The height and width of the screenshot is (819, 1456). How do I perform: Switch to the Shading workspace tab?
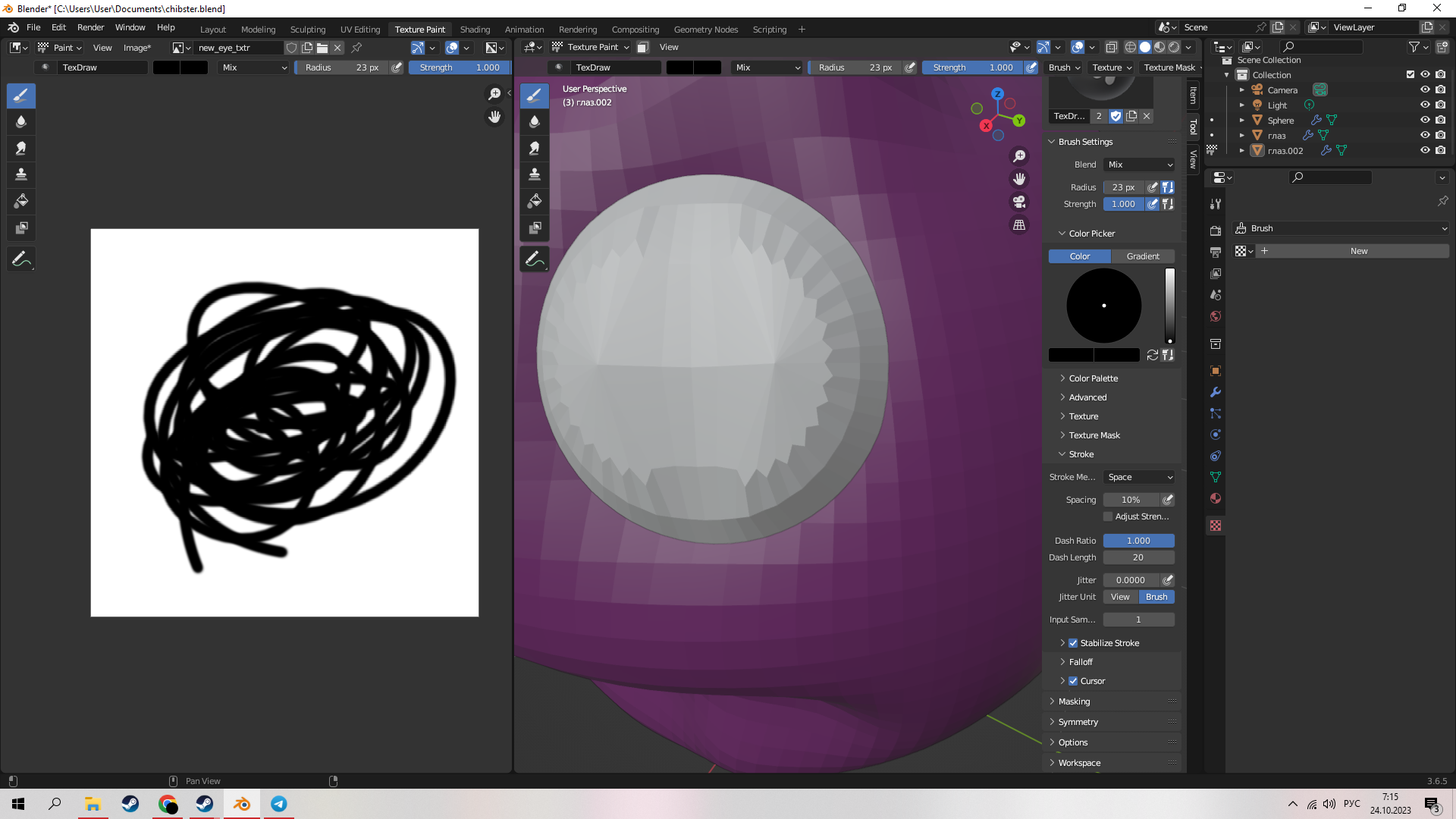pyautogui.click(x=475, y=30)
